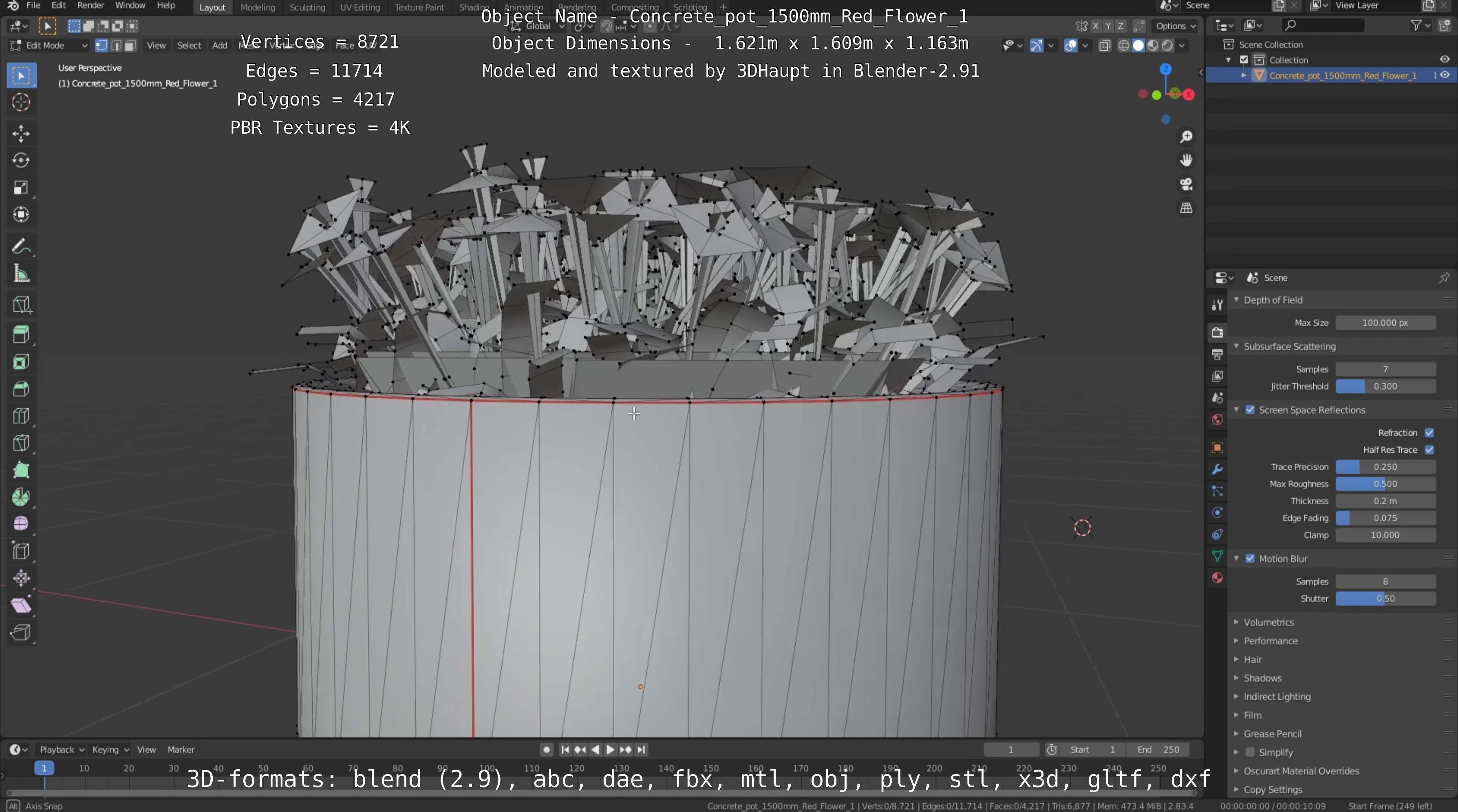Viewport: 1458px width, 812px height.
Task: Select the Rotate tool
Action: pos(22,161)
